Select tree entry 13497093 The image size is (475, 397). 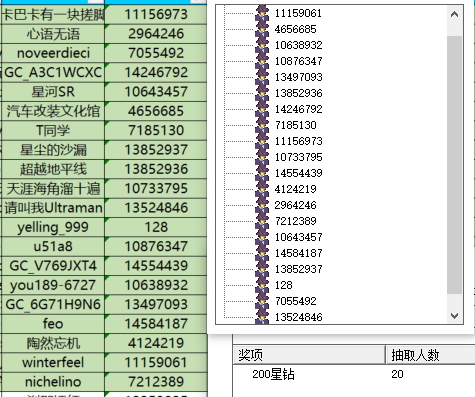point(298,77)
